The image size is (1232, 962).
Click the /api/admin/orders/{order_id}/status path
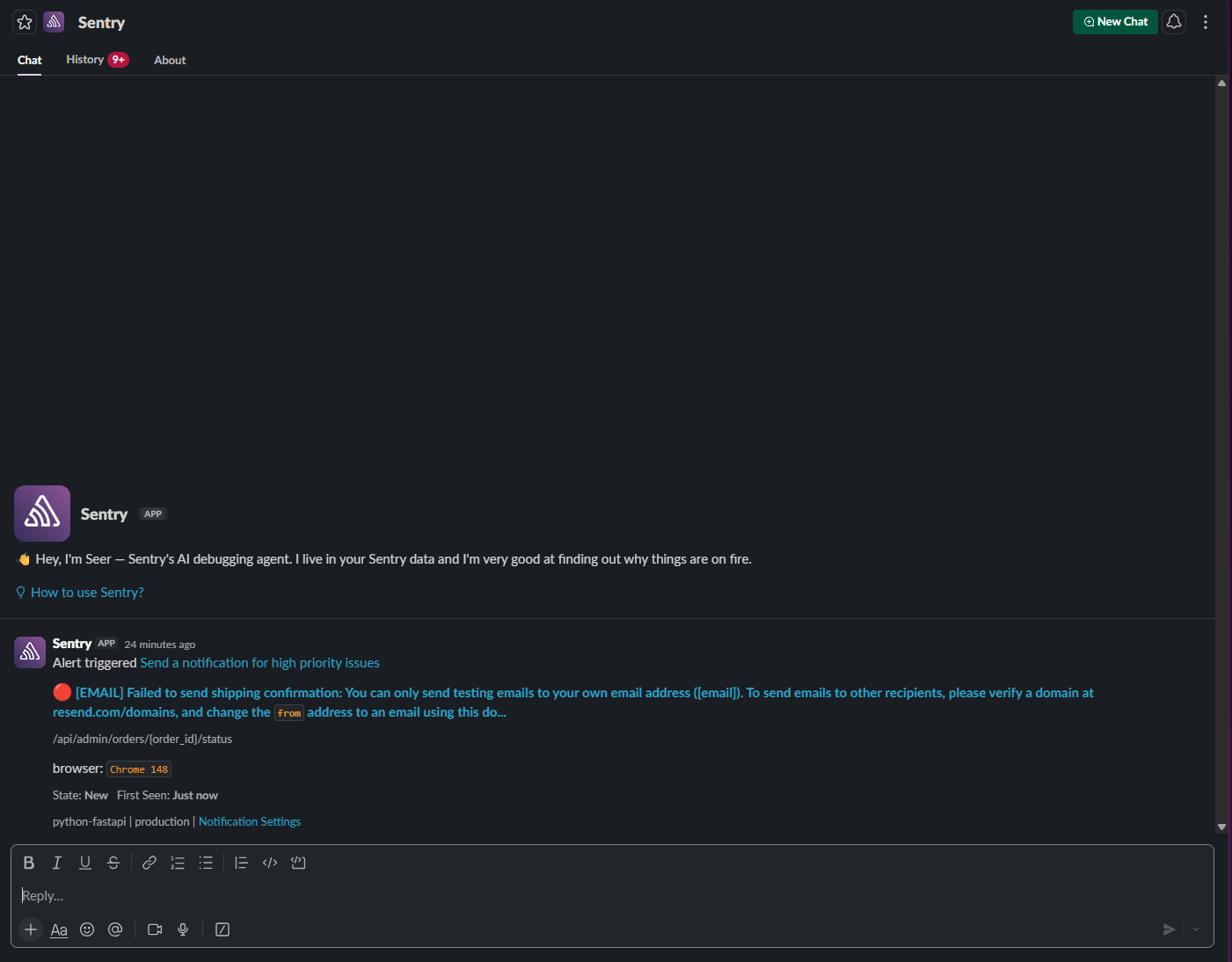click(x=142, y=740)
